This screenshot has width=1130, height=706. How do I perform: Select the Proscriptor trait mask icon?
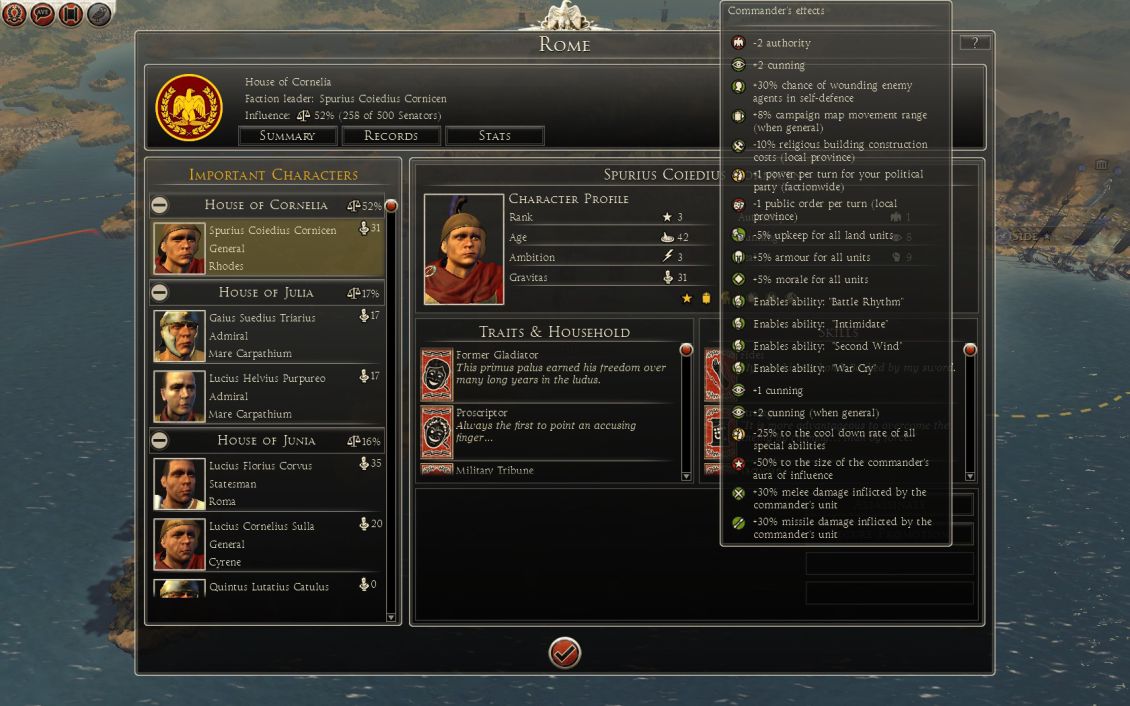pyautogui.click(x=437, y=432)
